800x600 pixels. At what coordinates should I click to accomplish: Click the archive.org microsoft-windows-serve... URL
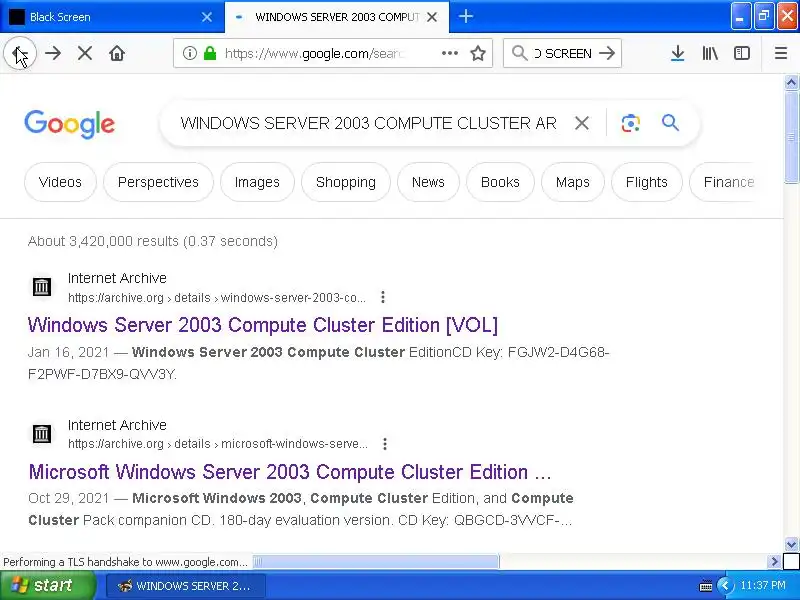click(x=218, y=444)
